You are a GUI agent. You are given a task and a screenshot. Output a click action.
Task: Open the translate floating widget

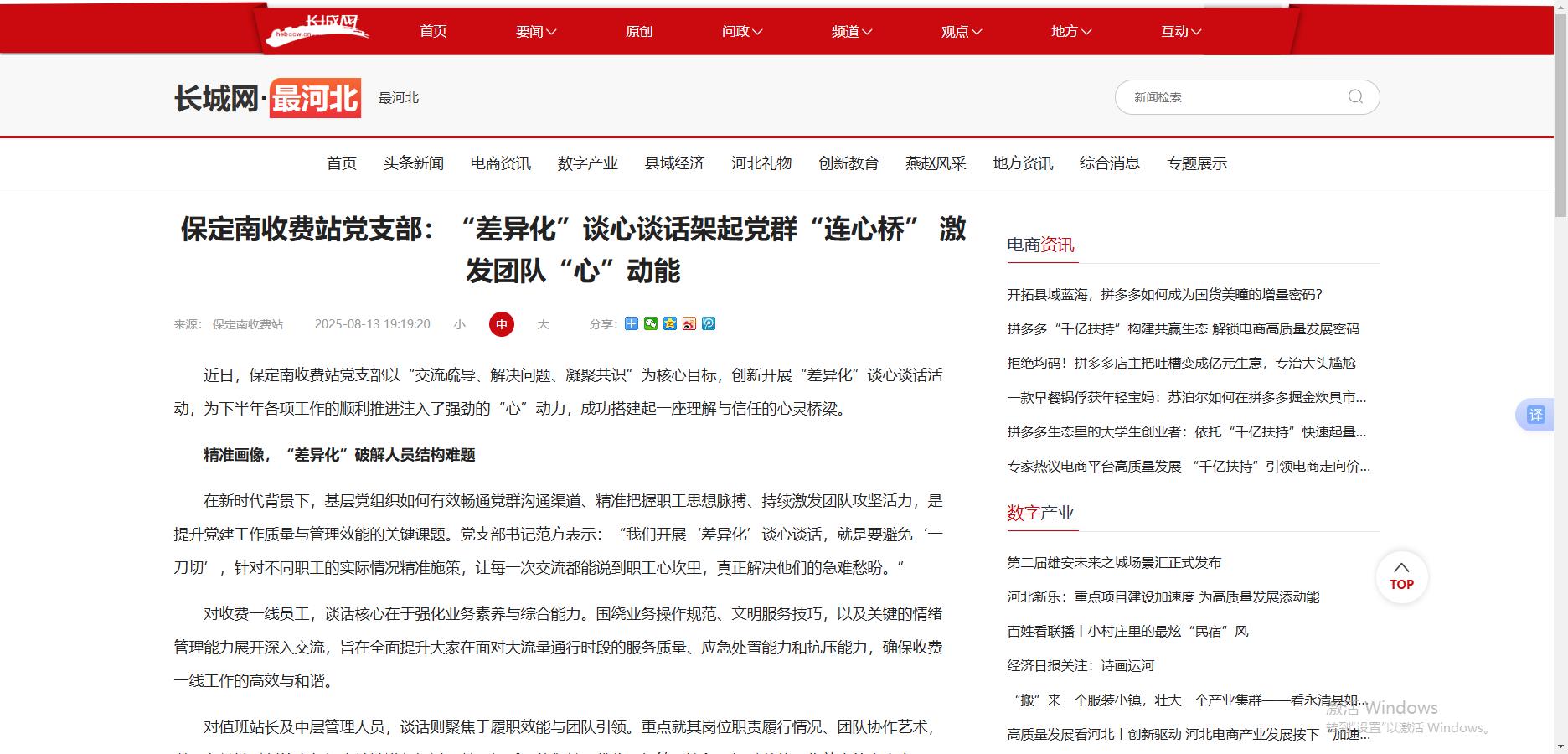pos(1535,415)
